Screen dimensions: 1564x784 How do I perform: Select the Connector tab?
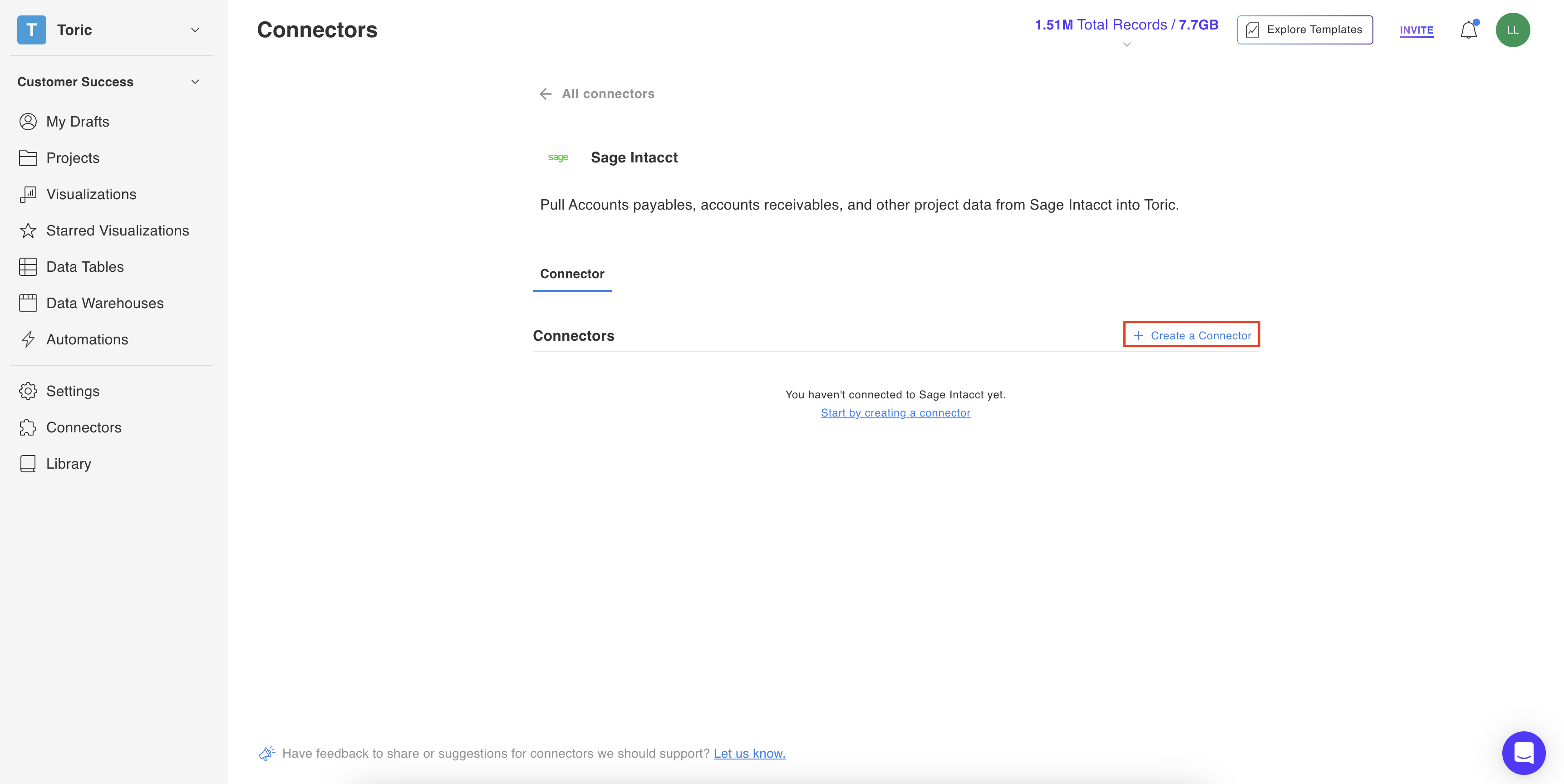pos(572,274)
